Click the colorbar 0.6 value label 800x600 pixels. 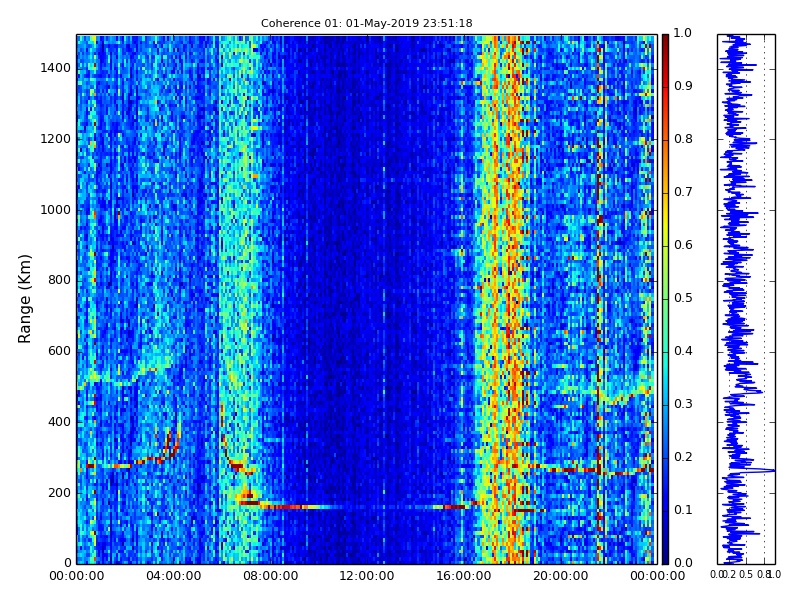pos(683,245)
